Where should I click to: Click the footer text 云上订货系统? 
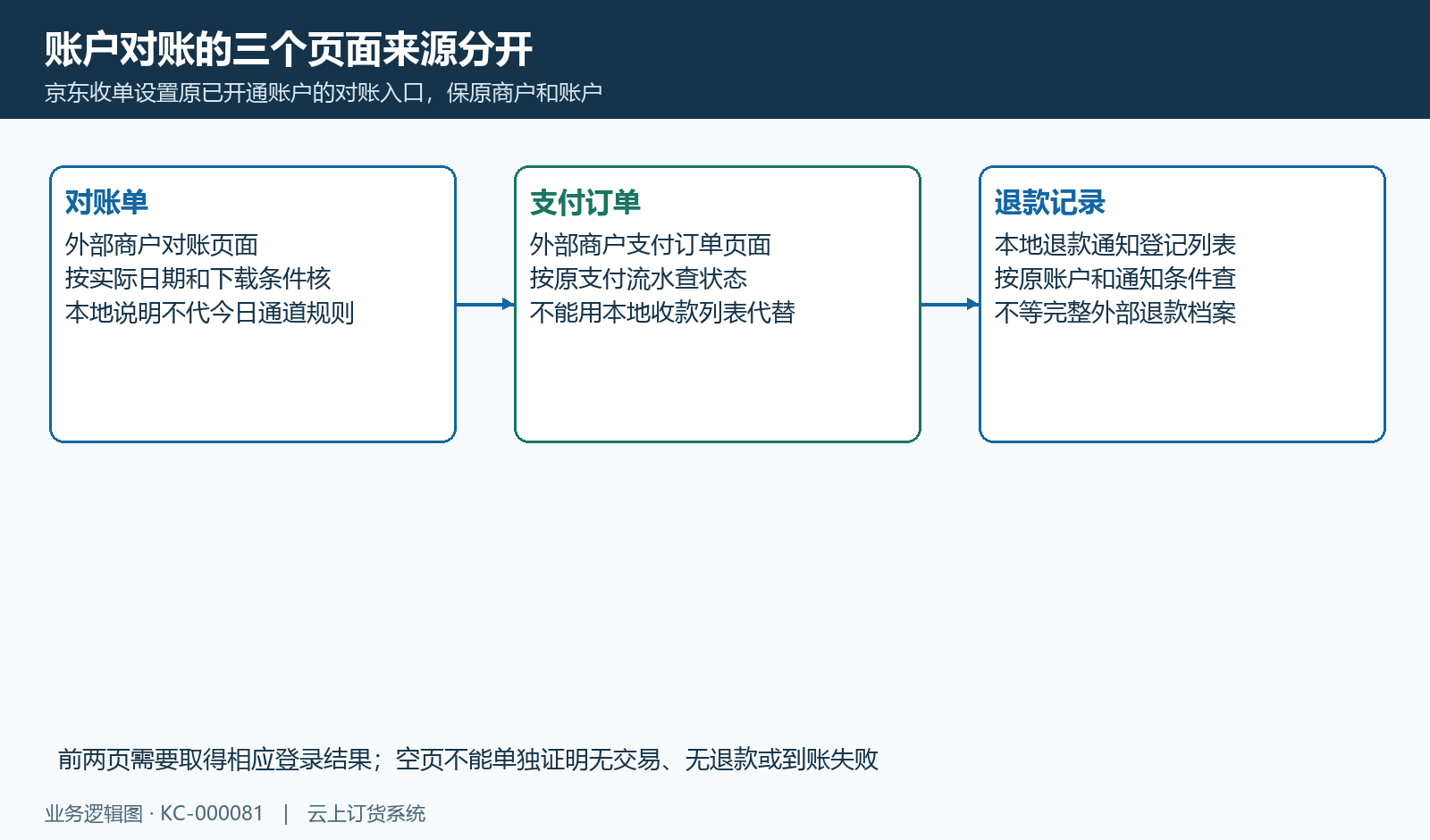(366, 814)
